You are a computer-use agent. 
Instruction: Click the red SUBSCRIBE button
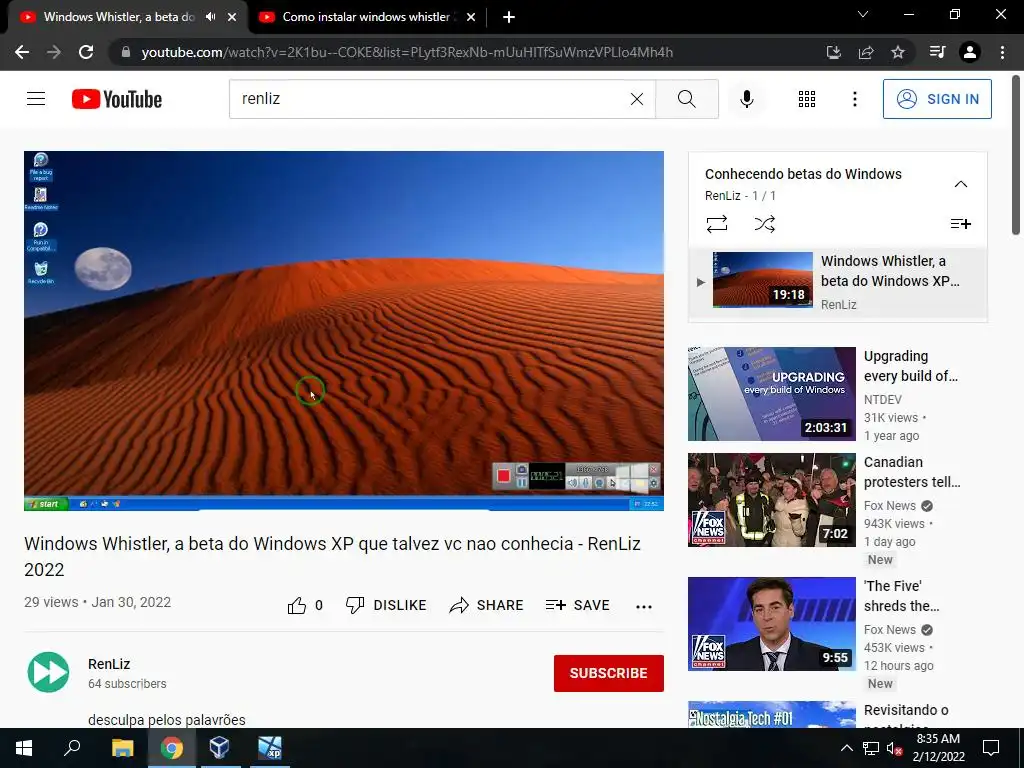(x=609, y=673)
